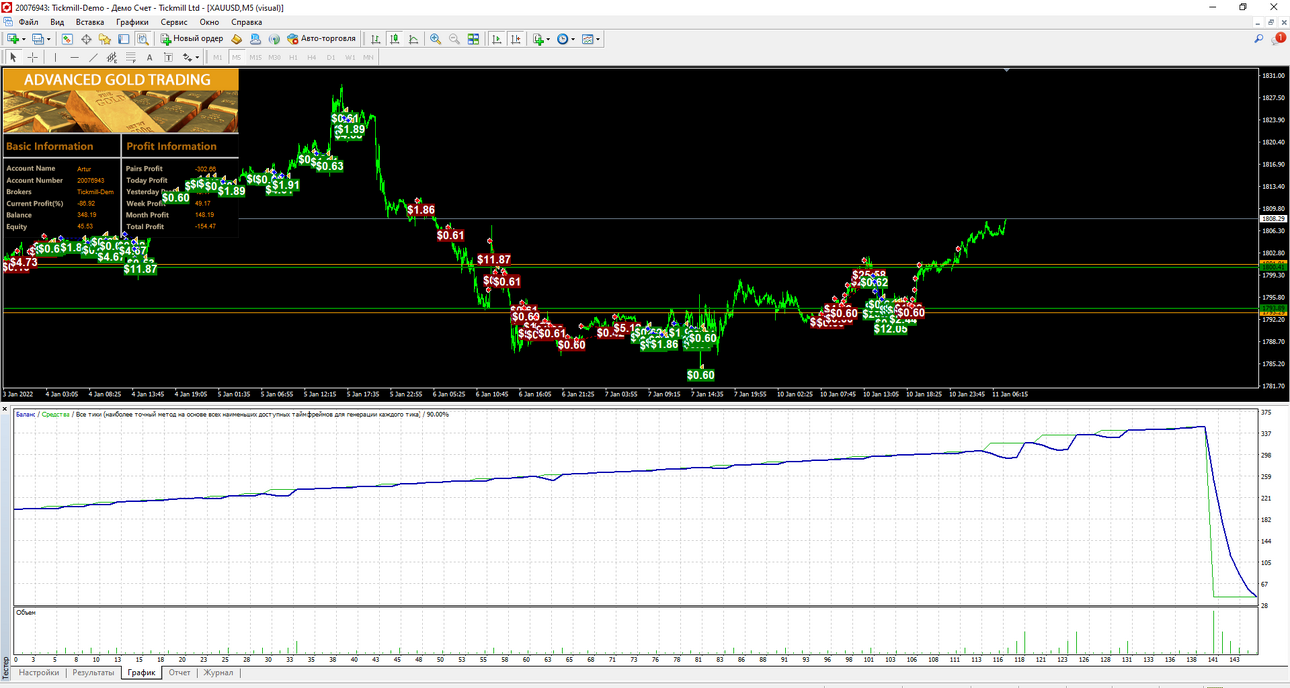Click the zoom out magnifier
The height and width of the screenshot is (688, 1290).
(x=454, y=39)
